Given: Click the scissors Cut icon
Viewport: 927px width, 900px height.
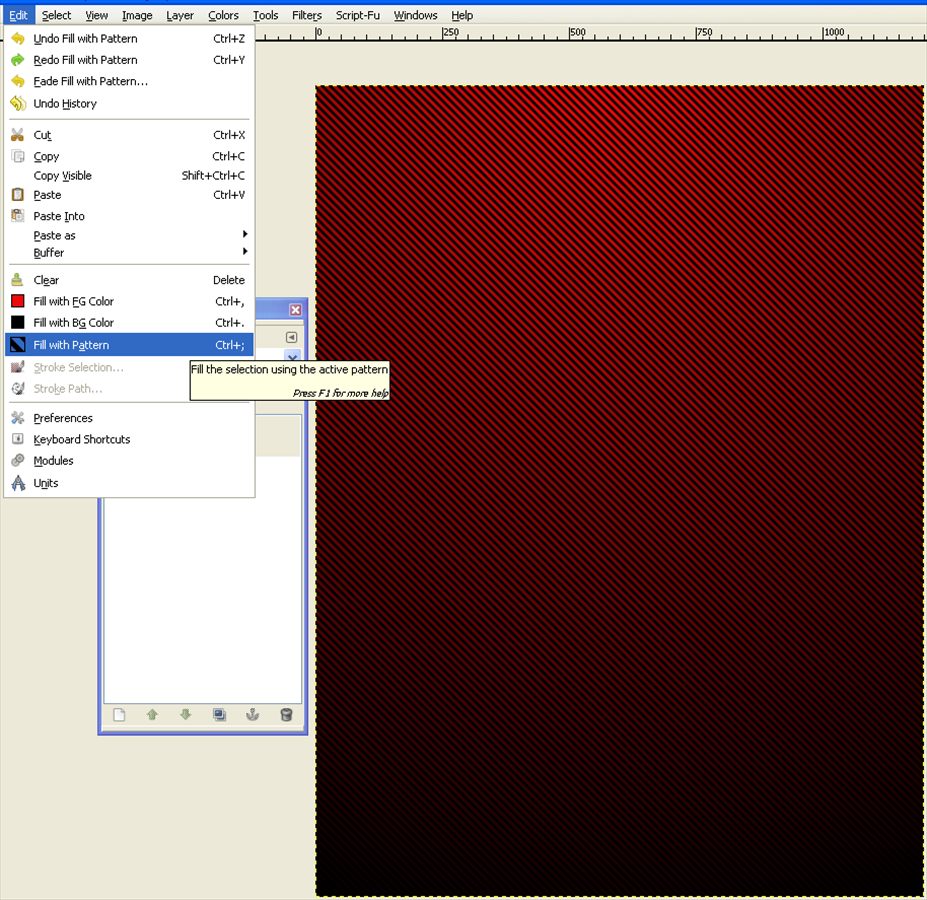Looking at the screenshot, I should (17, 135).
